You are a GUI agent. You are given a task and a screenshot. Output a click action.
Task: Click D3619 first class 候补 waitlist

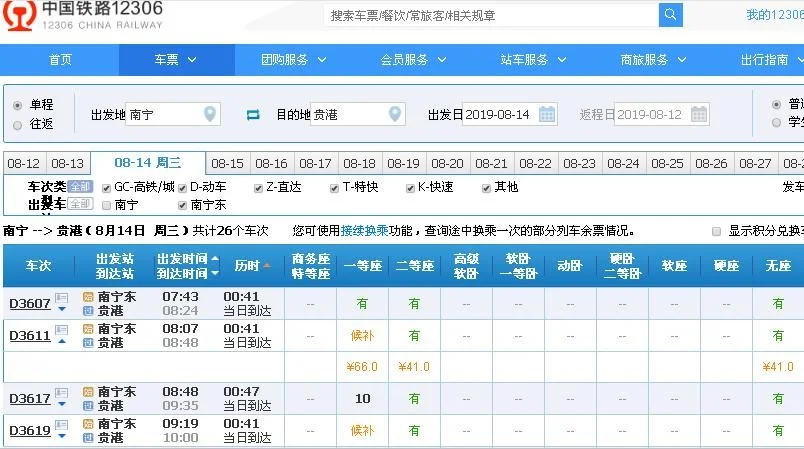(x=363, y=431)
